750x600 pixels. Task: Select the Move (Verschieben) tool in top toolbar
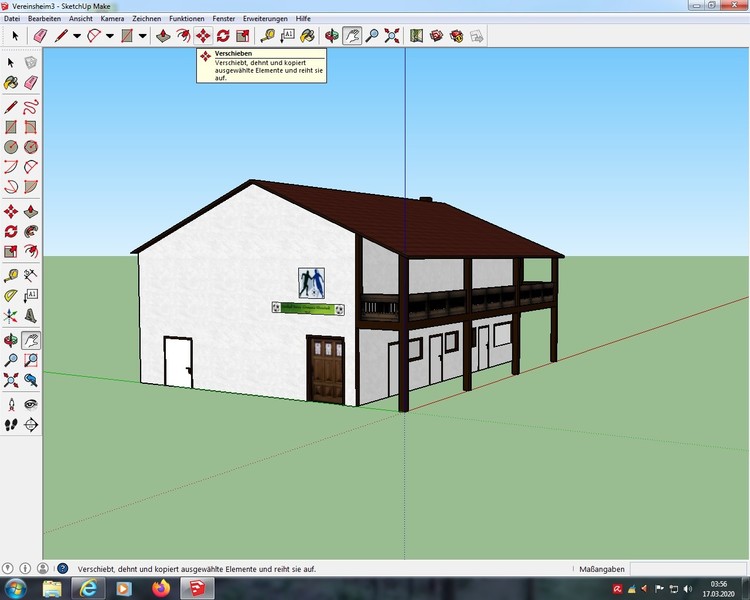pyautogui.click(x=203, y=36)
